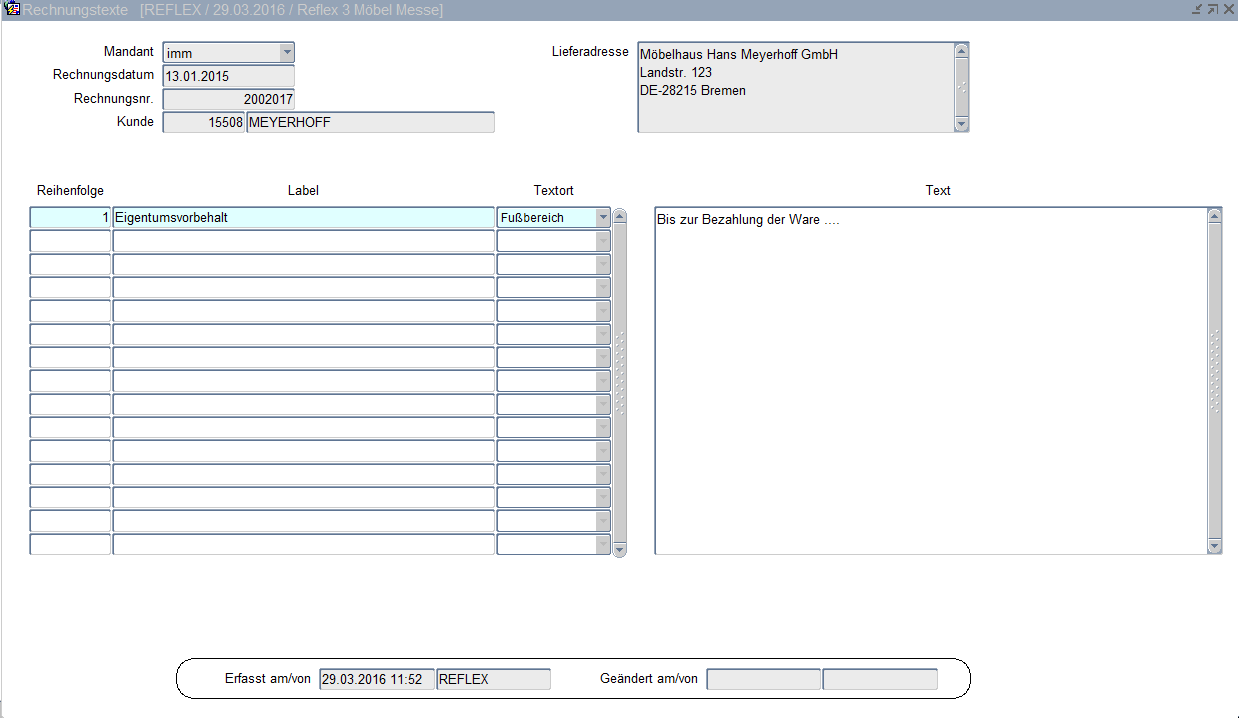Focus the Rechnungsdatum field 13.01.2015
The height and width of the screenshot is (718, 1239).
click(228, 76)
